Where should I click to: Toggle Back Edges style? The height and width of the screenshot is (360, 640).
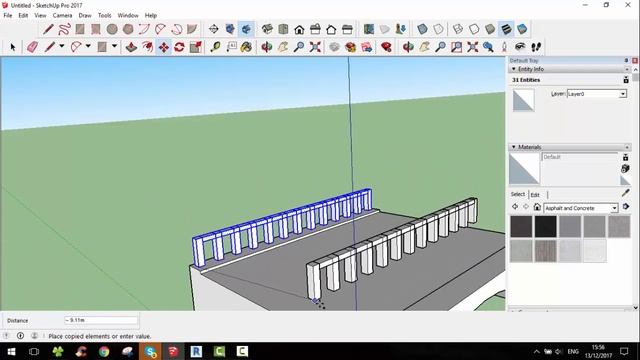[x=438, y=29]
